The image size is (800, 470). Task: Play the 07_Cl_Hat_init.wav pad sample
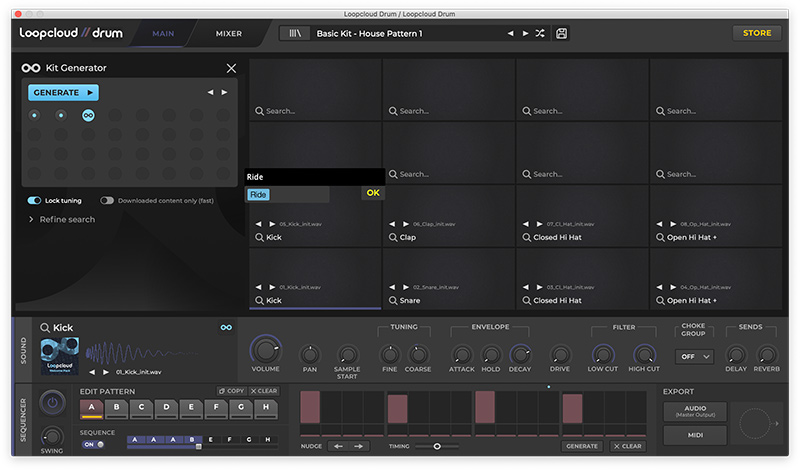tap(539, 224)
